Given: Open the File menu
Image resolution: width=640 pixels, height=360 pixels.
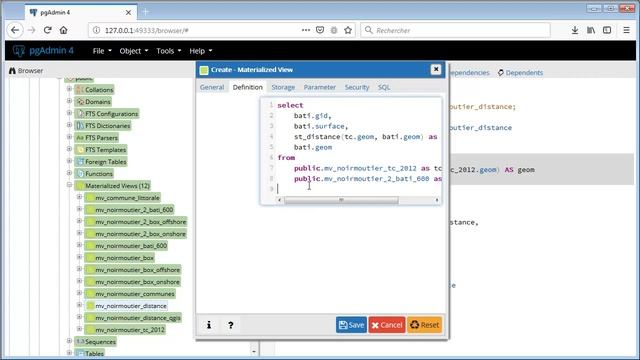Looking at the screenshot, I should pyautogui.click(x=102, y=51).
